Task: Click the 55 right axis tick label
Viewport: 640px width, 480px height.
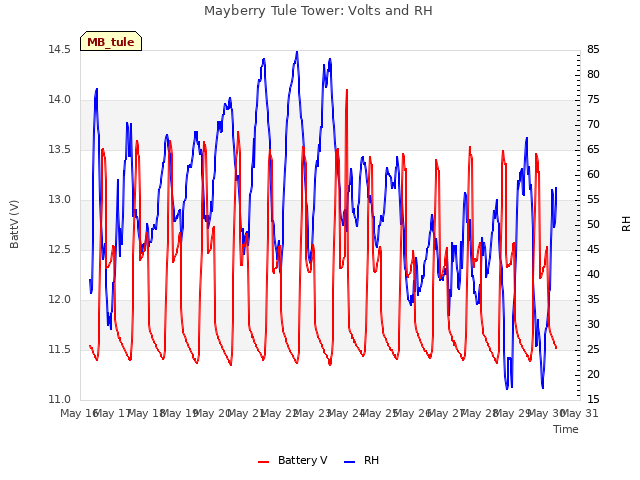Action: pyautogui.click(x=593, y=200)
